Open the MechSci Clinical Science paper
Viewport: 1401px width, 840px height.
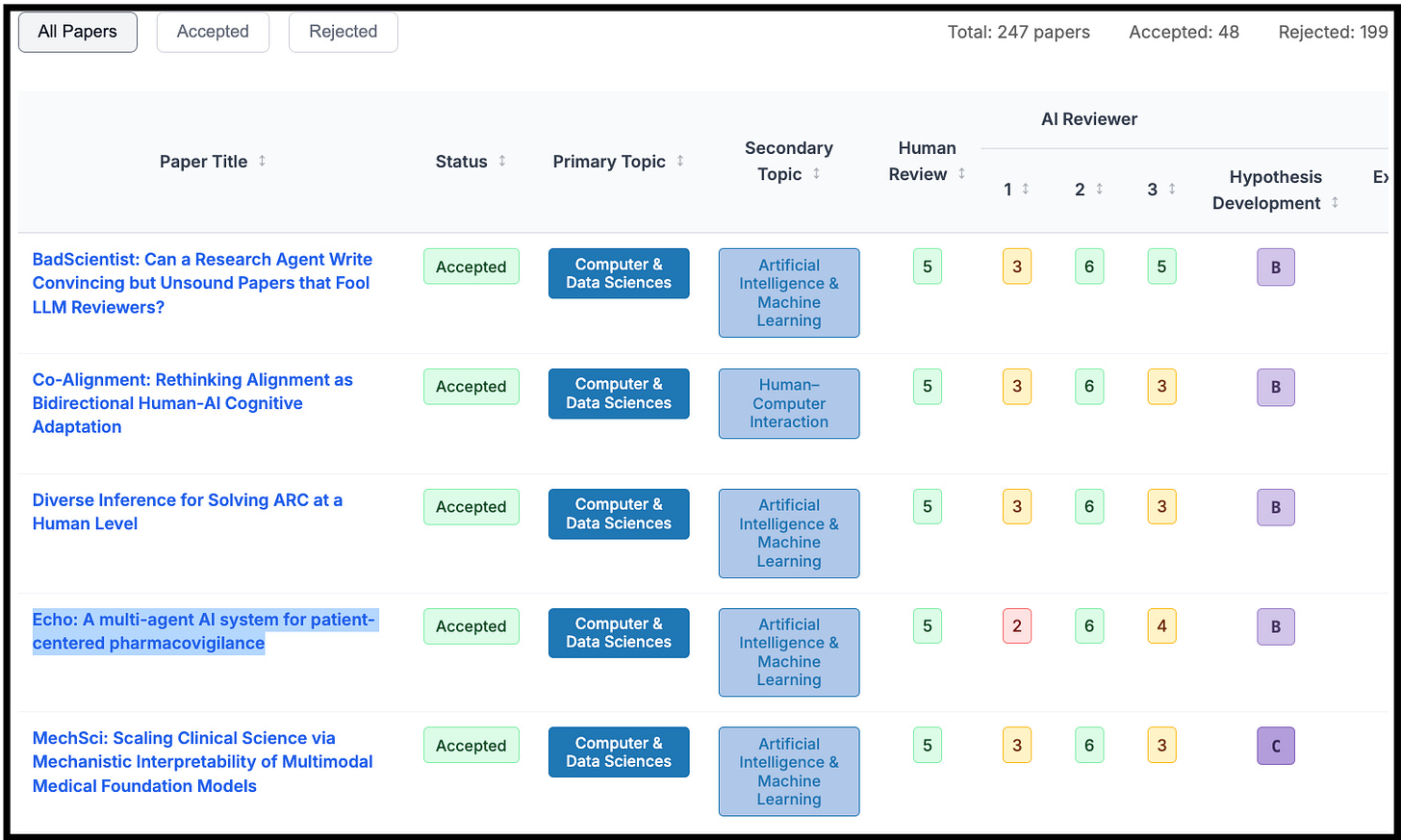click(x=202, y=762)
